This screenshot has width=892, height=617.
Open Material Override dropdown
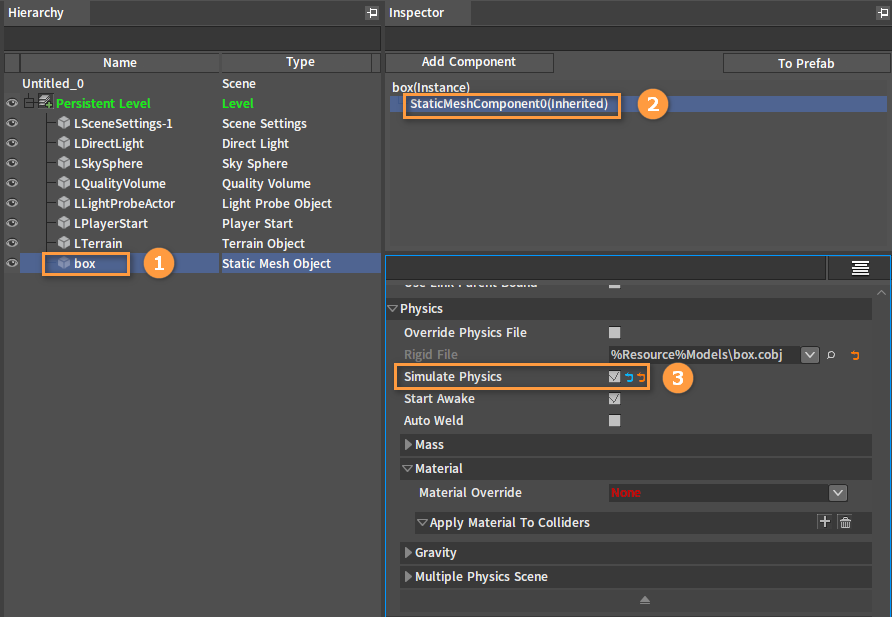tap(838, 492)
